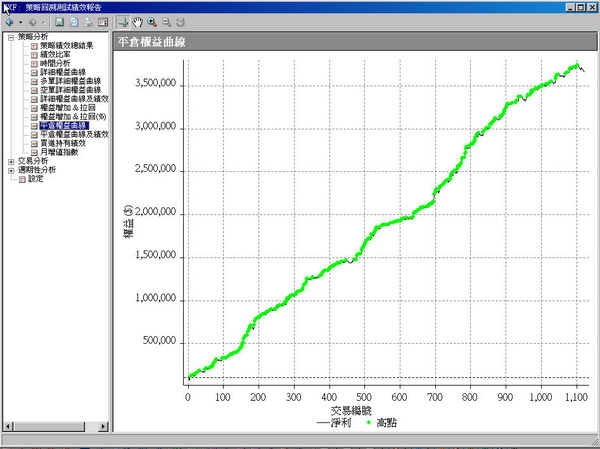
Task: Select 時間分析 in the tree
Action: (55, 63)
